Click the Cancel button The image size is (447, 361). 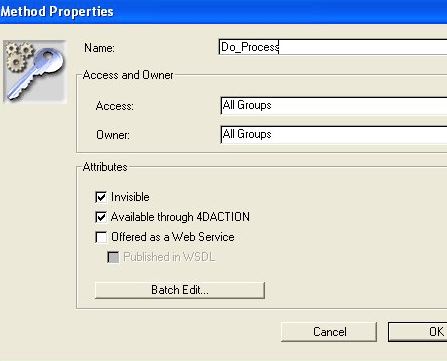[329, 332]
